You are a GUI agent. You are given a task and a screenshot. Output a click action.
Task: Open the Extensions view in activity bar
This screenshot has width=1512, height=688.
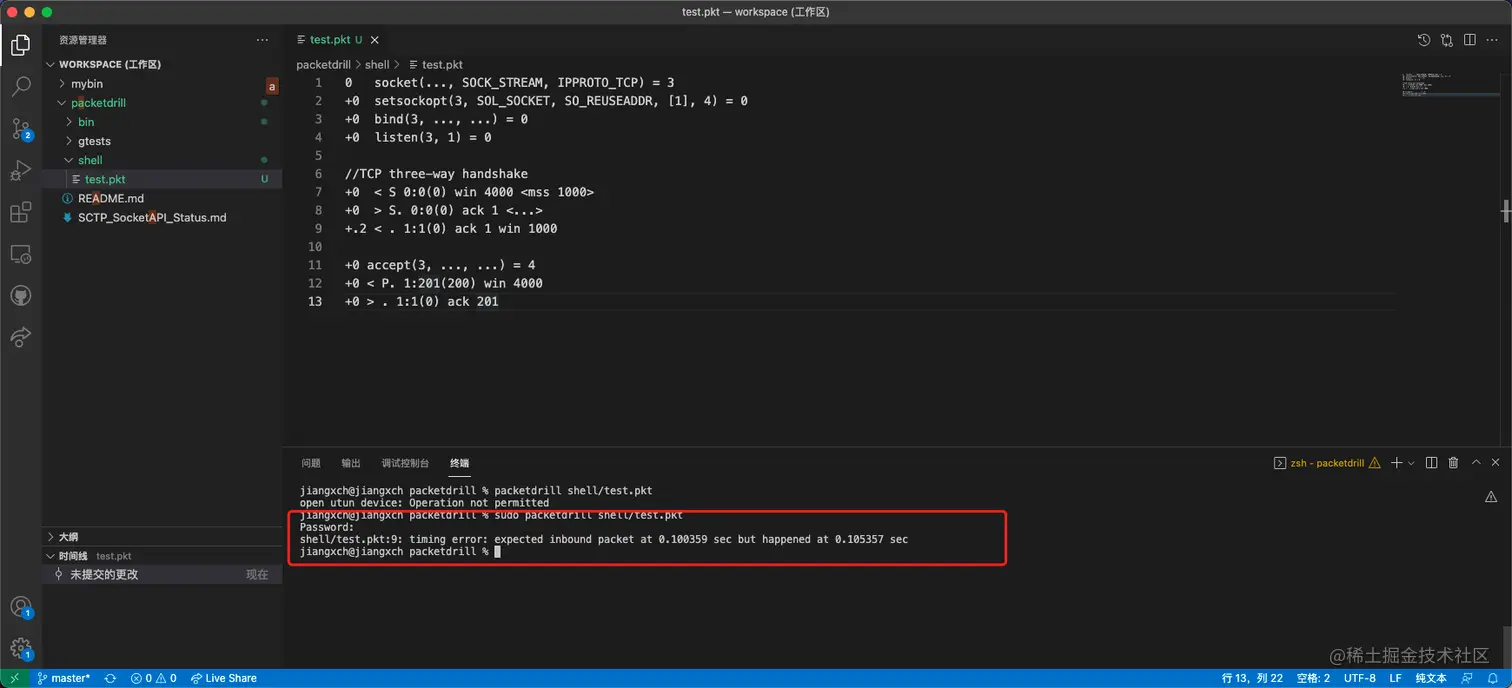click(20, 213)
